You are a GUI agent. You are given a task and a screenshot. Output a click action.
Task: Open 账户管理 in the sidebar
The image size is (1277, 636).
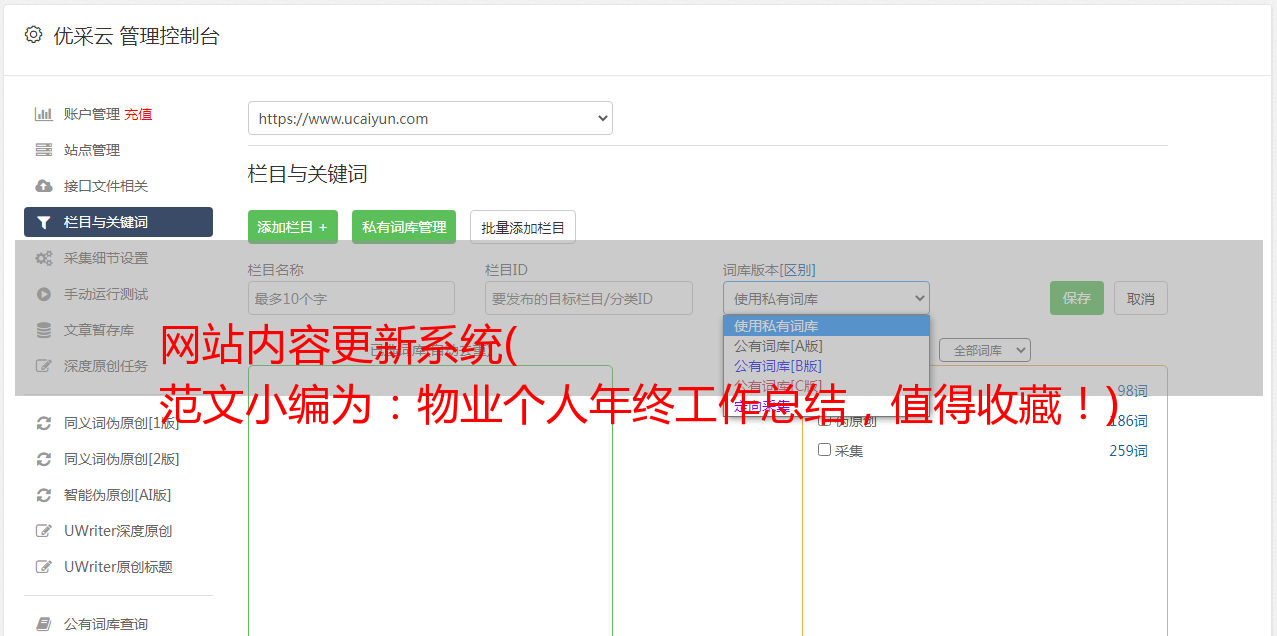tap(92, 114)
